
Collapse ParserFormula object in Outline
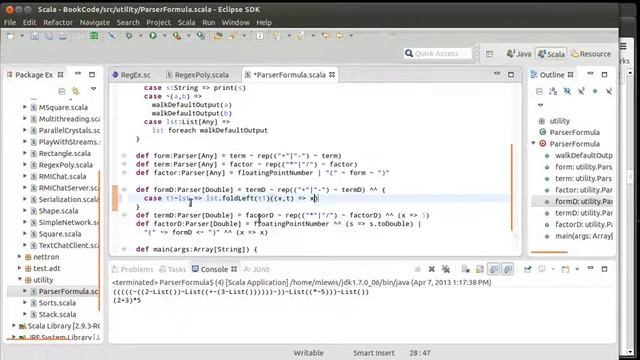tap(533, 143)
